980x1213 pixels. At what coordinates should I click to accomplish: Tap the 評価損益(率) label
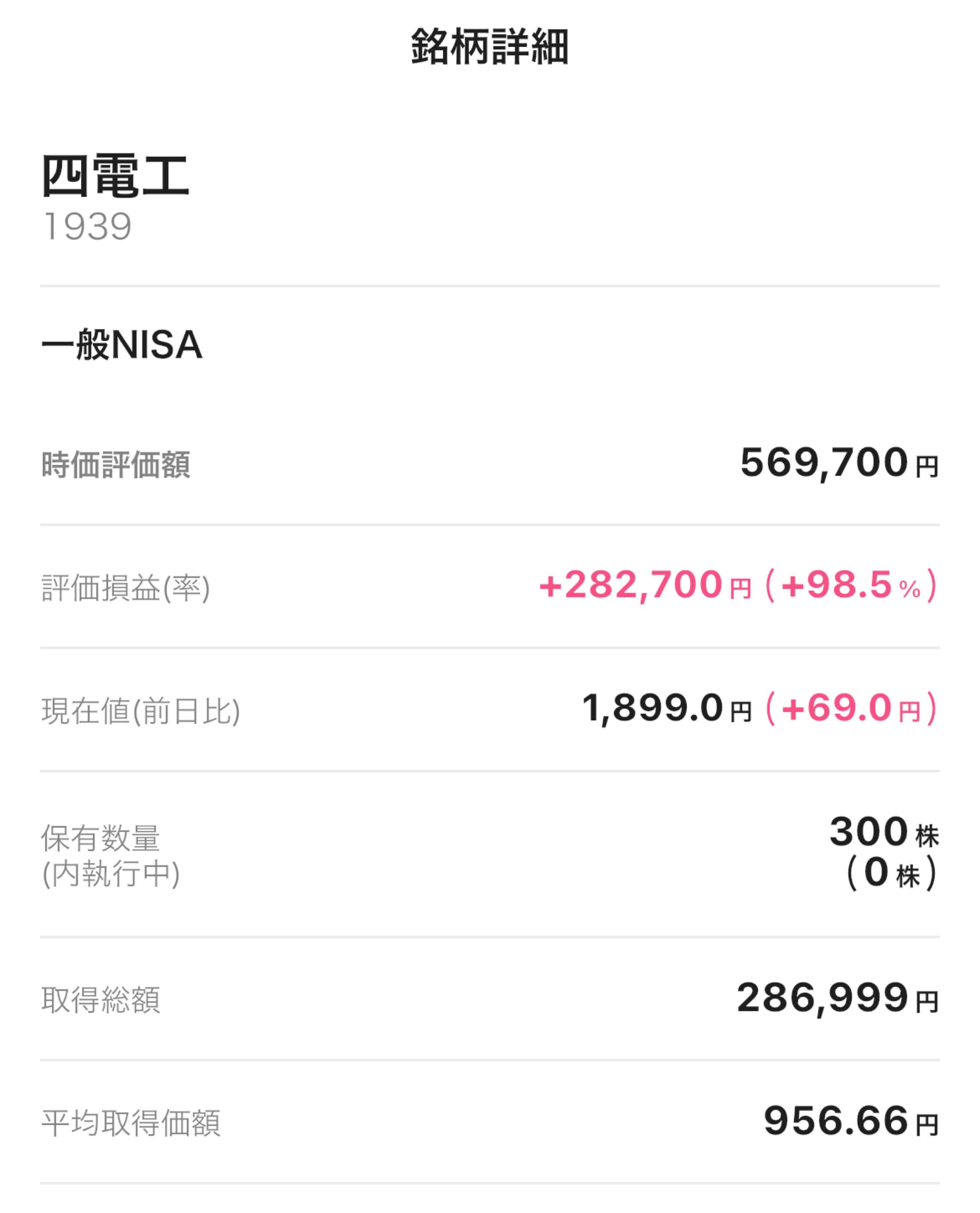click(126, 588)
